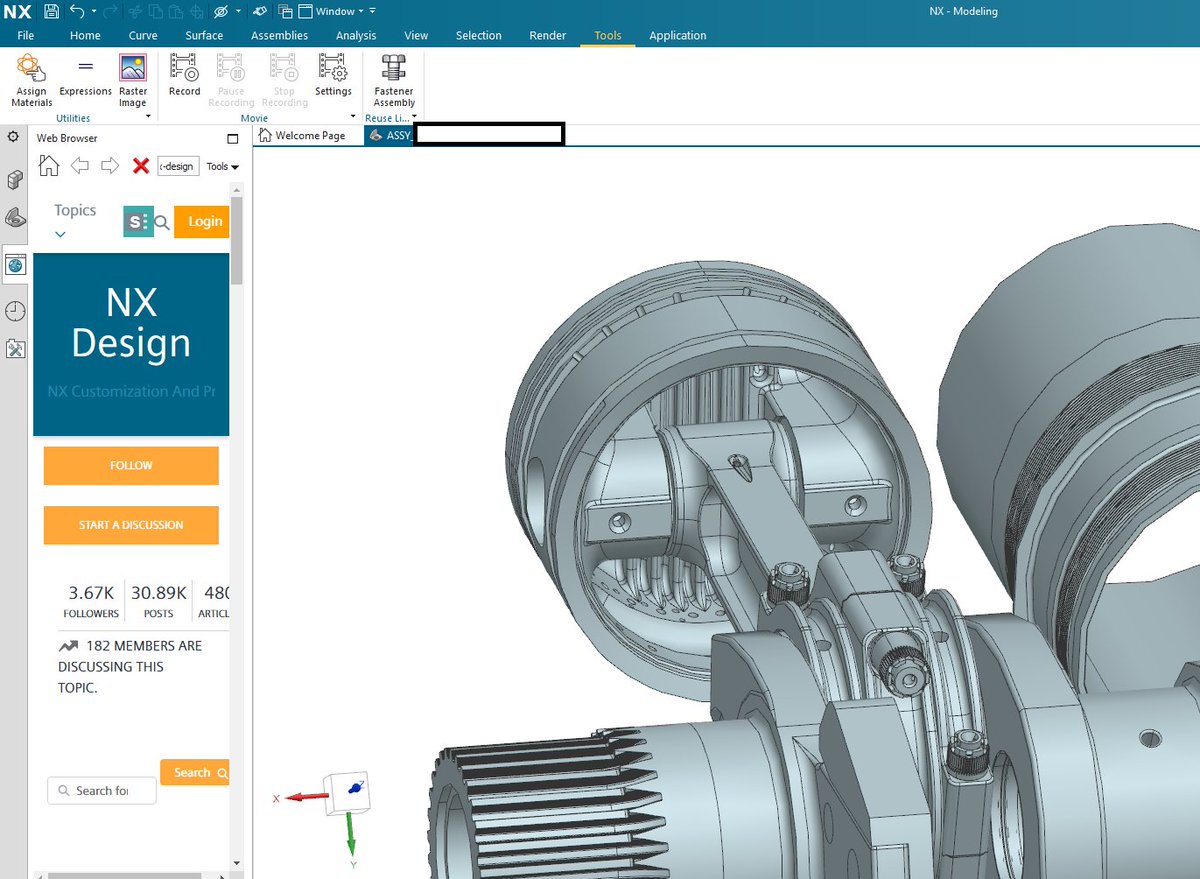This screenshot has height=879, width=1200.
Task: Click START A DISCUSSION button
Action: [x=131, y=525]
